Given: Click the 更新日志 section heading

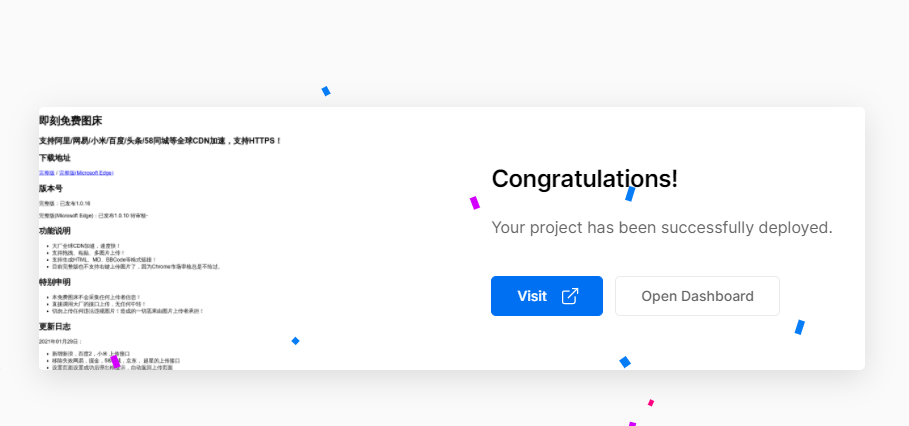Looking at the screenshot, I should [54, 327].
